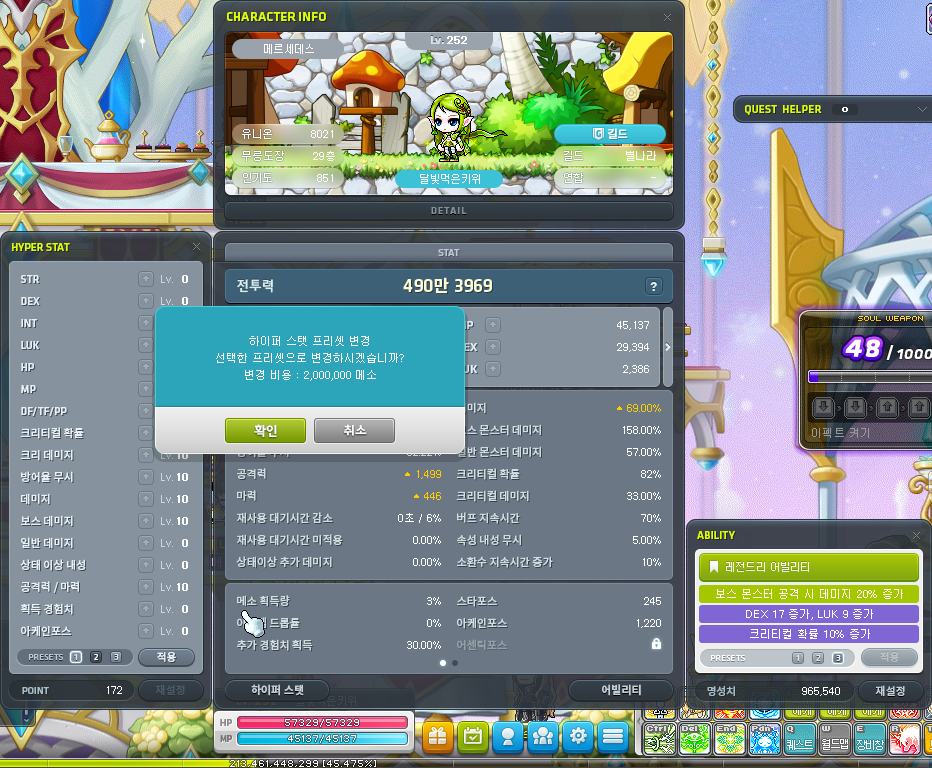Toggle 이펙트 켜기 in the Soul Weapon panel

(840, 433)
